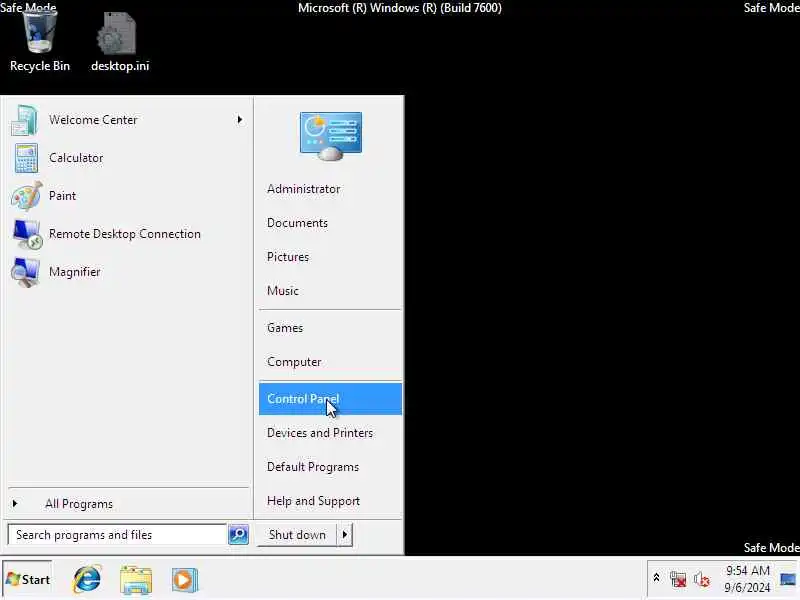Expand the Welcome Center submenu arrow
800x600 pixels.
(x=239, y=120)
